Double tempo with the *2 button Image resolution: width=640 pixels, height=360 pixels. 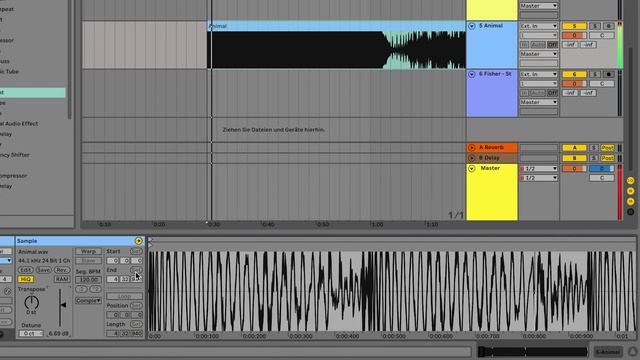point(95,289)
